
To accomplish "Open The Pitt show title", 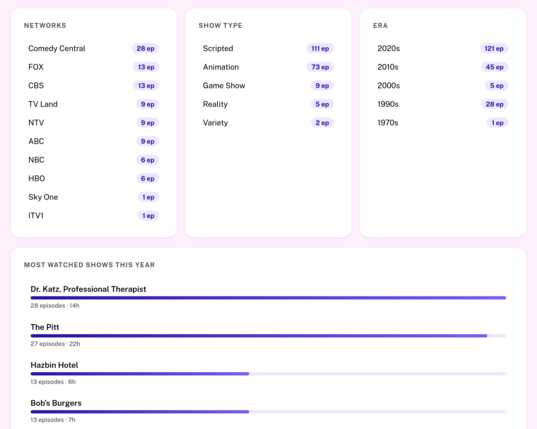I will [45, 327].
